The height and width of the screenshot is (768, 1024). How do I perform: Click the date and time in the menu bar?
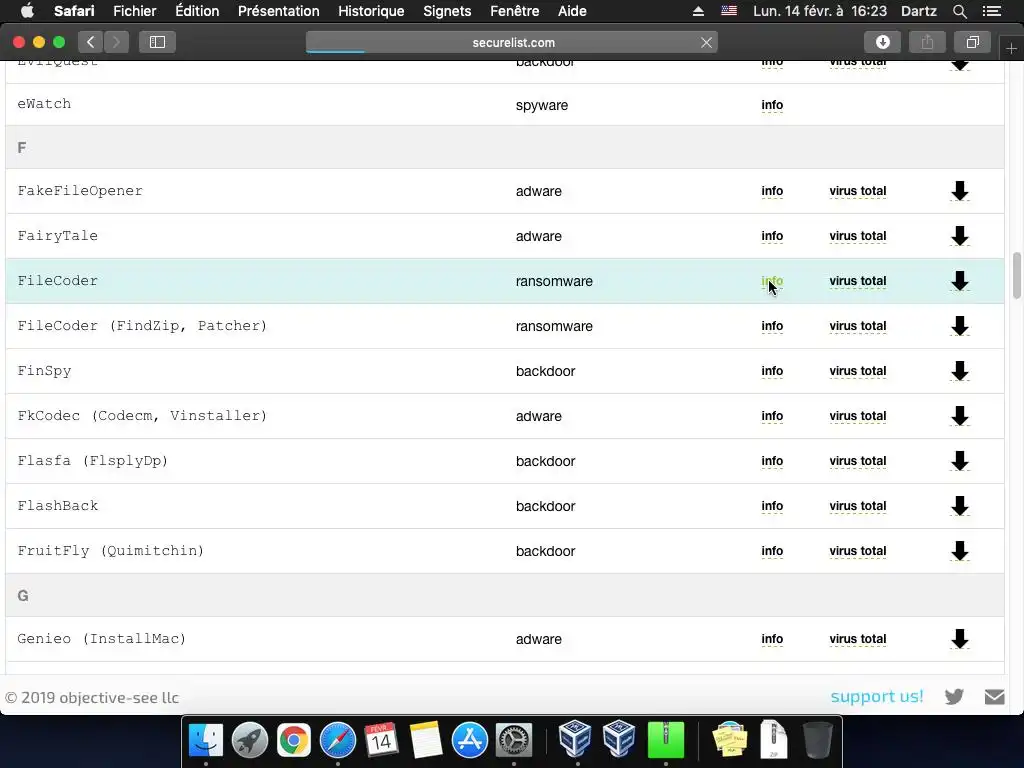click(820, 11)
